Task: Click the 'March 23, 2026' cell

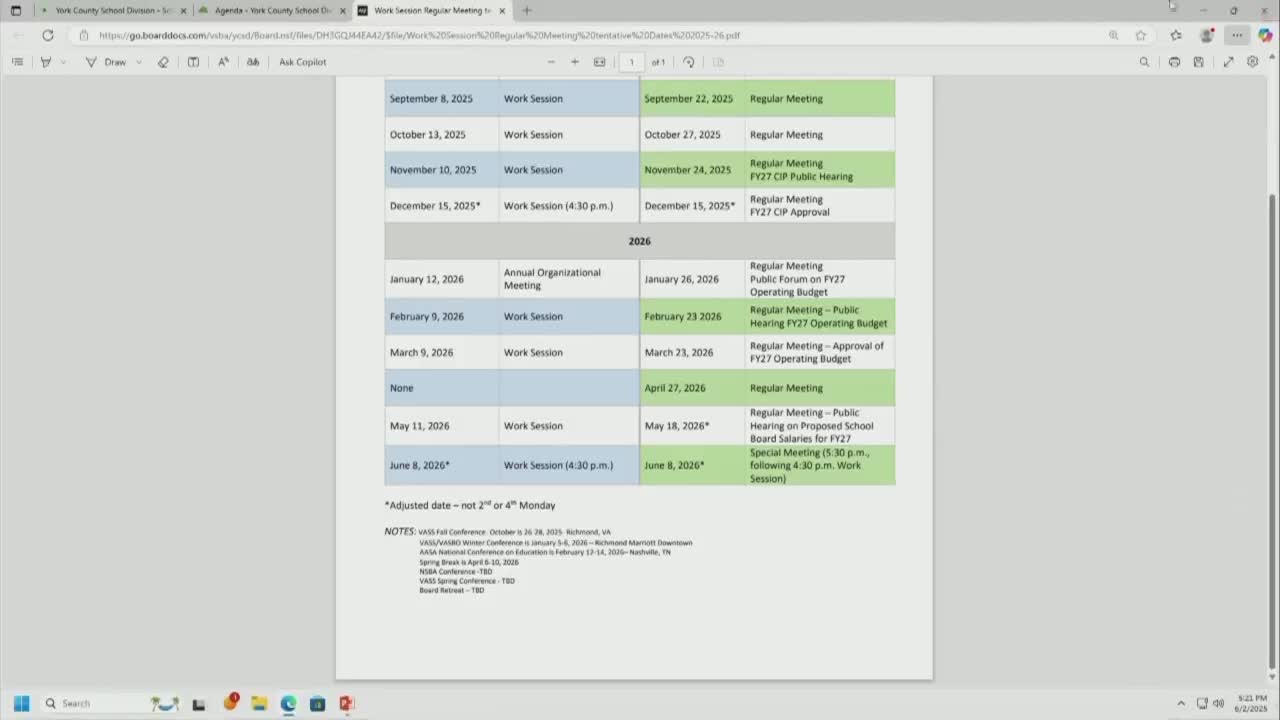Action: (x=692, y=353)
